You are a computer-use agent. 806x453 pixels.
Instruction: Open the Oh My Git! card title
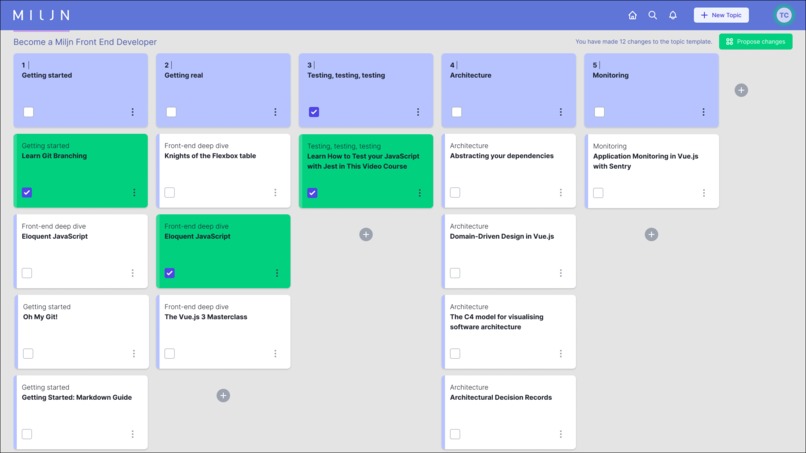[x=40, y=317]
